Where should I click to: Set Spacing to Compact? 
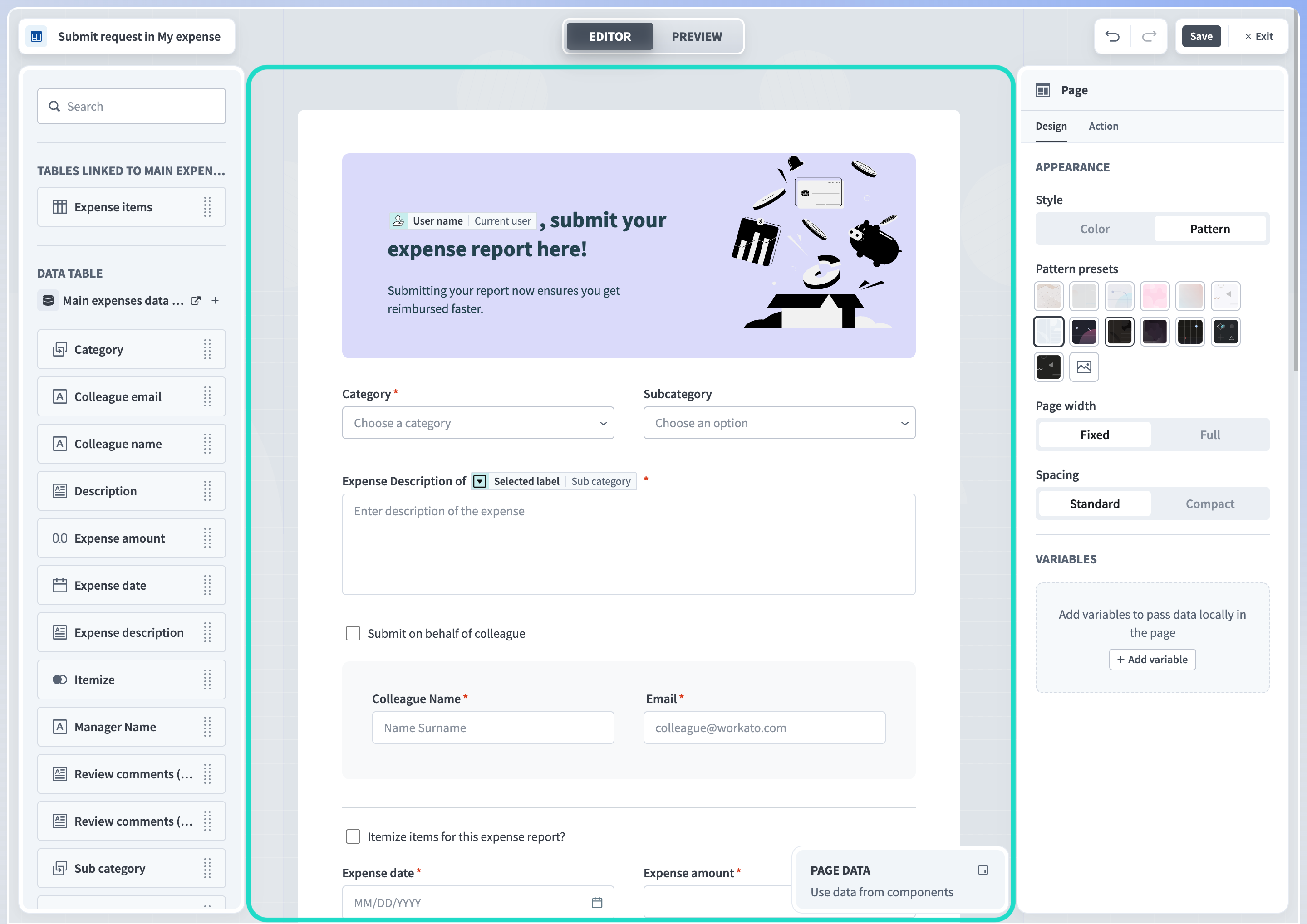(1210, 504)
